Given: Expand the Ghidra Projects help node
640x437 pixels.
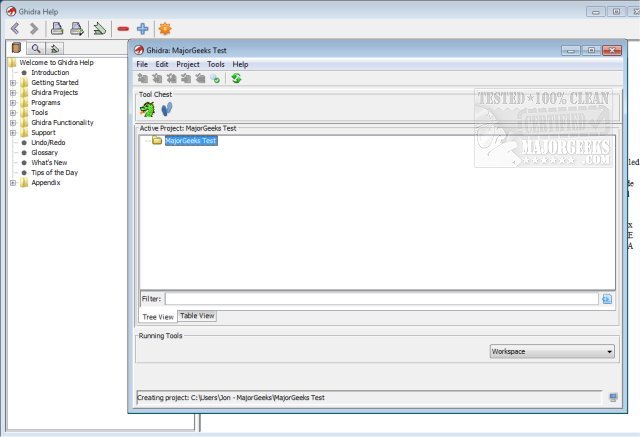Looking at the screenshot, I should (13, 93).
